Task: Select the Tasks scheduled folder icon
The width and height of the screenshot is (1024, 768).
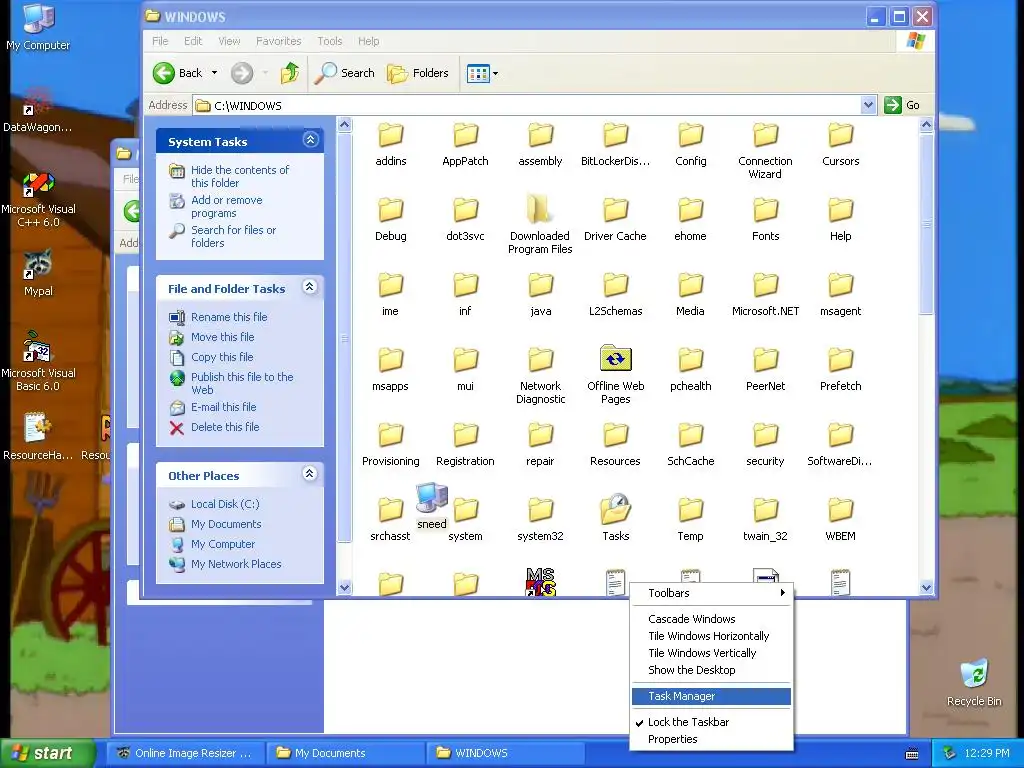Action: point(615,510)
